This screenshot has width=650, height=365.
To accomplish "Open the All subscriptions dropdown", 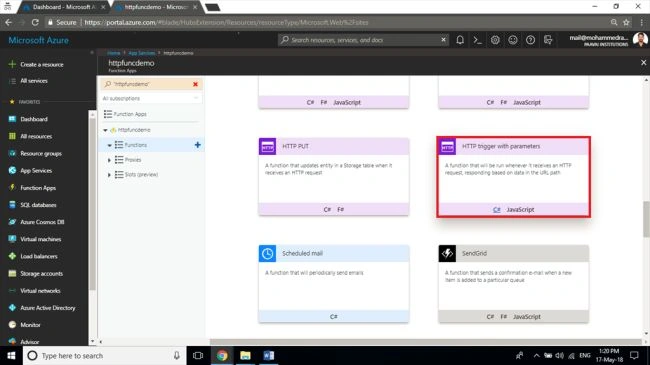I will (151, 98).
